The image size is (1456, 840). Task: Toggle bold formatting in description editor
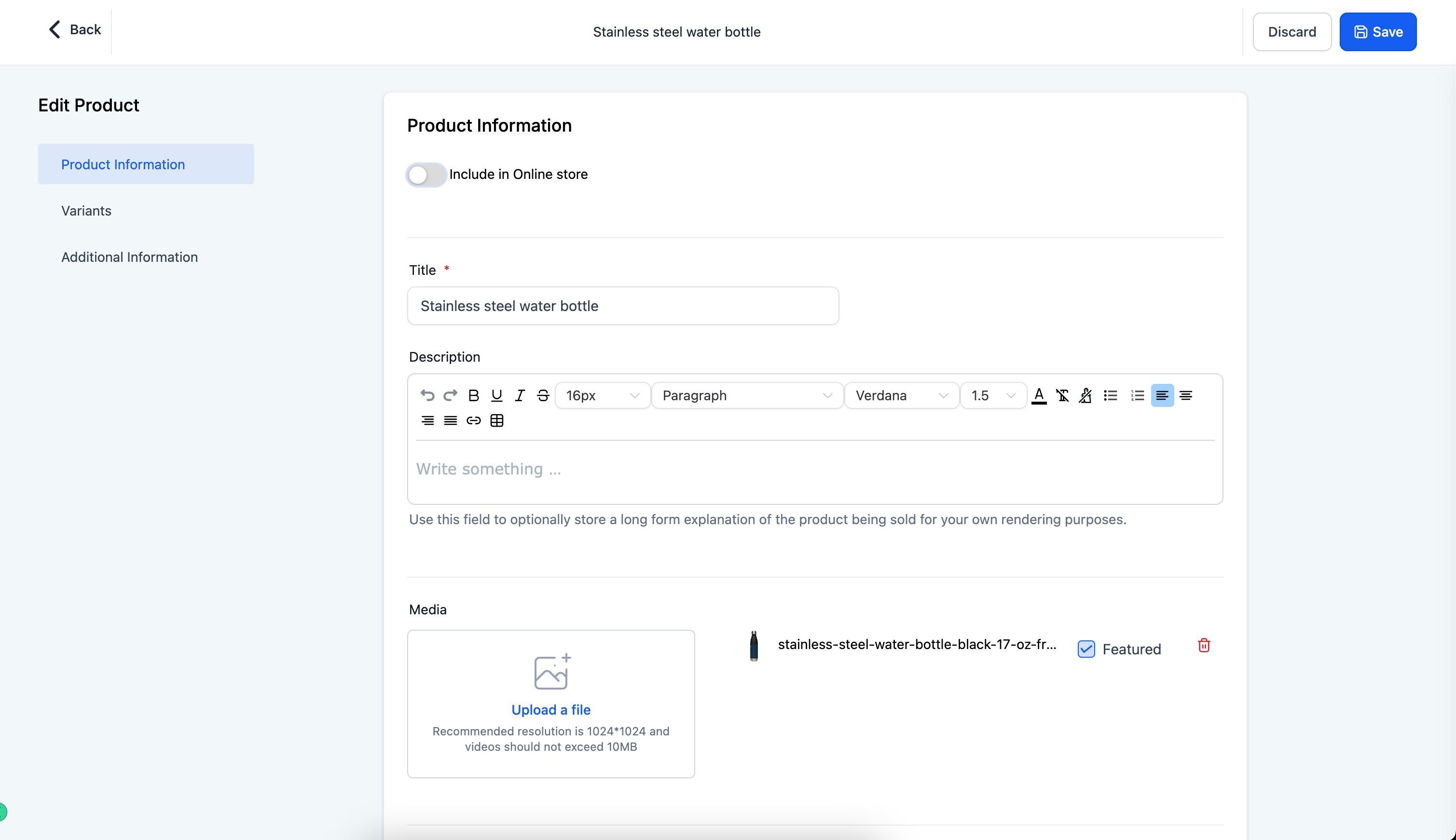[473, 395]
